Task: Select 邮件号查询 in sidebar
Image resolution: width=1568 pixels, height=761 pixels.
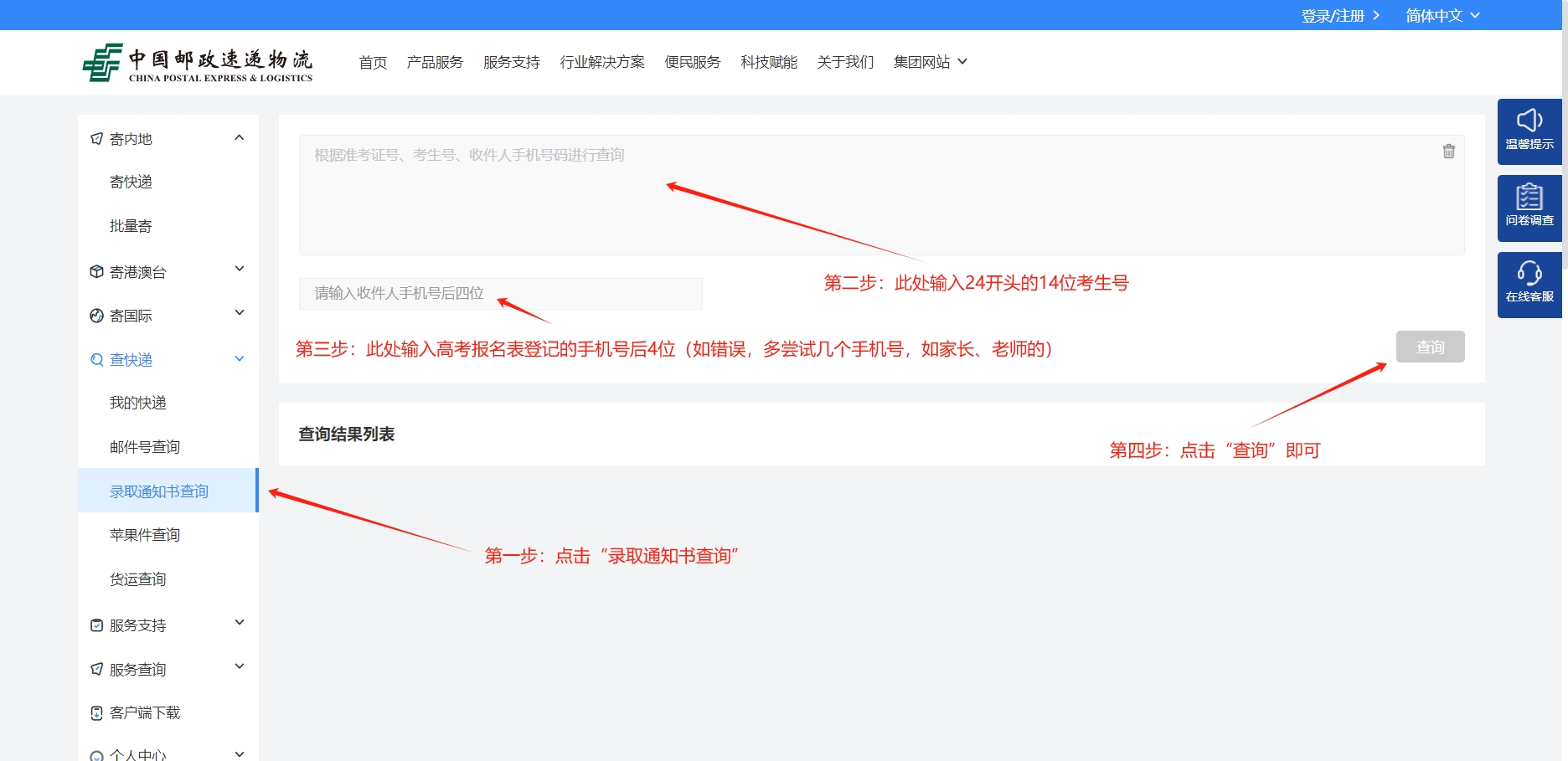Action: [145, 447]
